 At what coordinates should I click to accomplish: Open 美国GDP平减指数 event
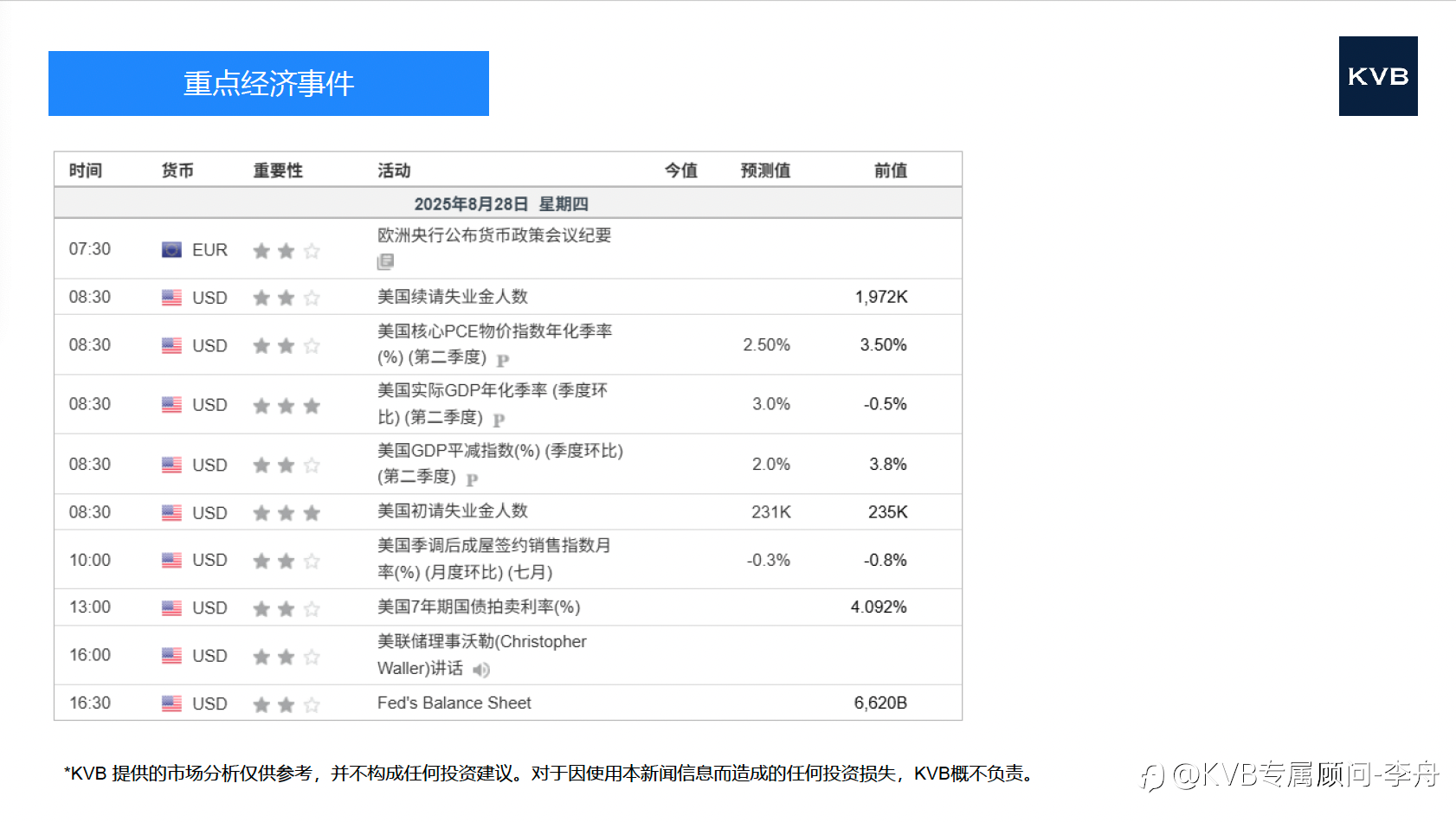click(500, 463)
